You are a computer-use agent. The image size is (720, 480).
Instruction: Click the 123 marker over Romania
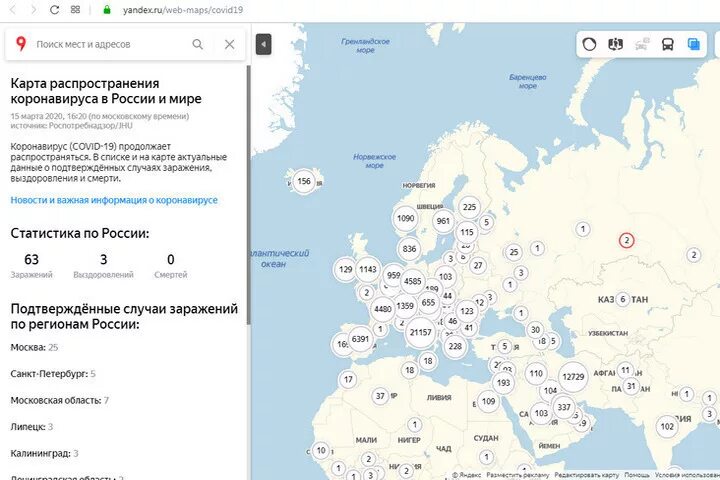coord(467,311)
